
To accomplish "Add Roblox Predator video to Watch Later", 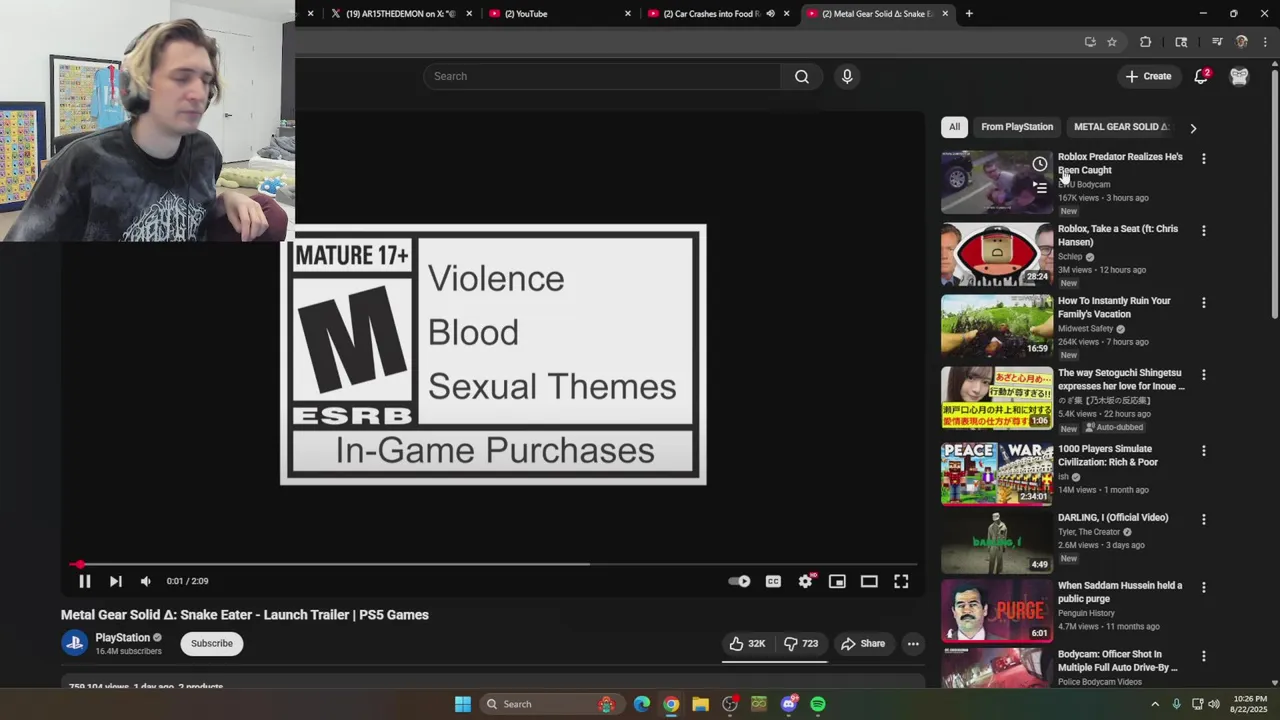I will pos(1040,164).
